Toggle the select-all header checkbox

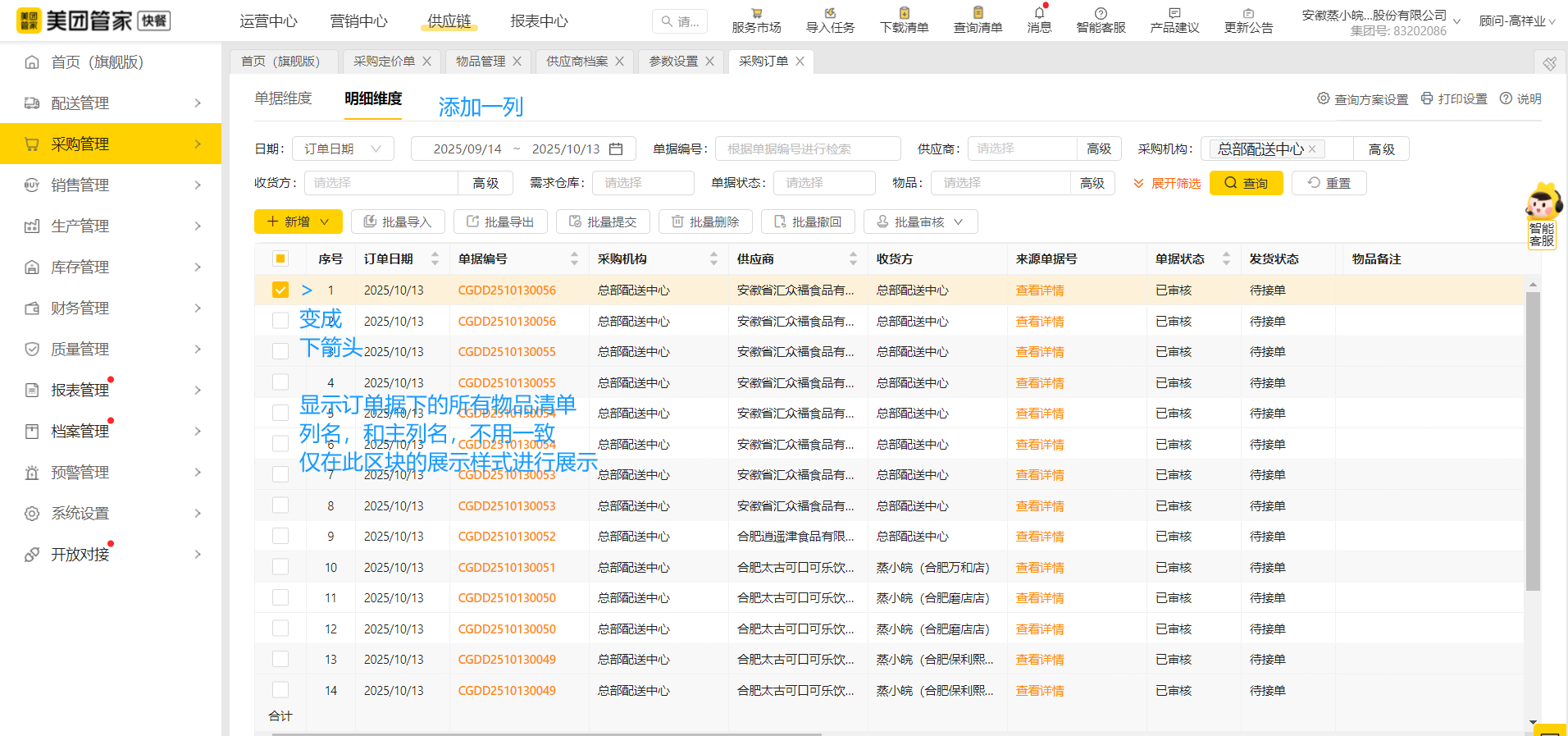(280, 258)
